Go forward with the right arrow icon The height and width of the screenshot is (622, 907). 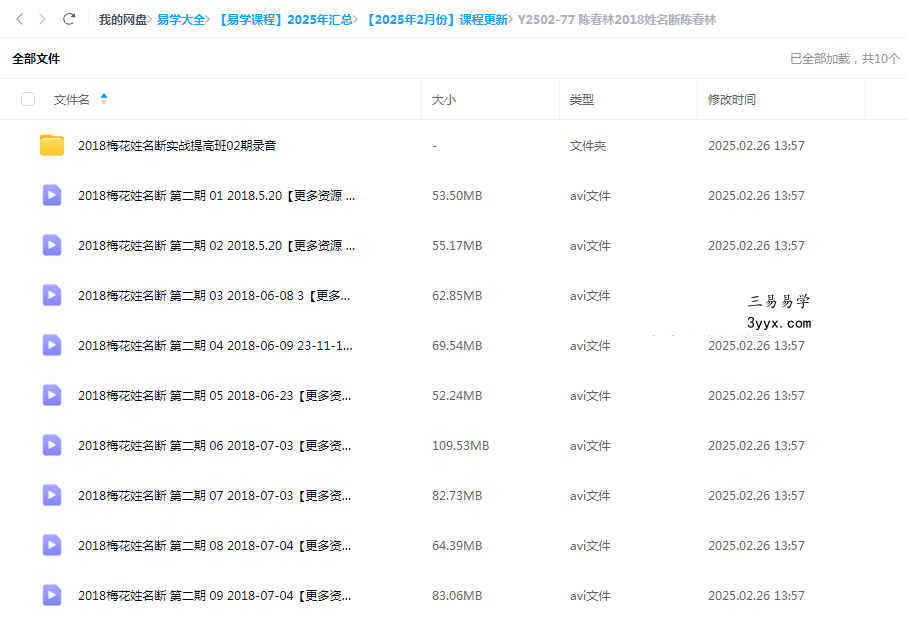(42, 19)
